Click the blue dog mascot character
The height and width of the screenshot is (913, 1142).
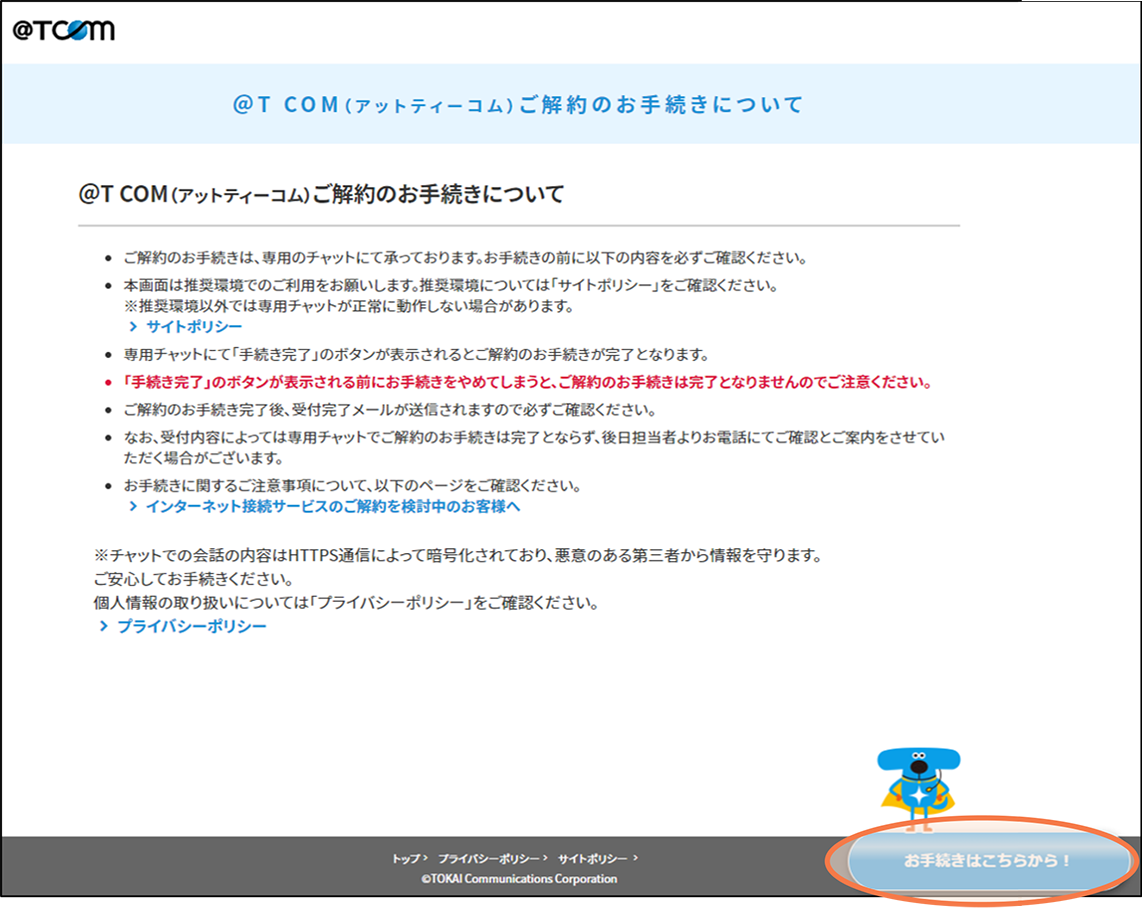pos(918,790)
